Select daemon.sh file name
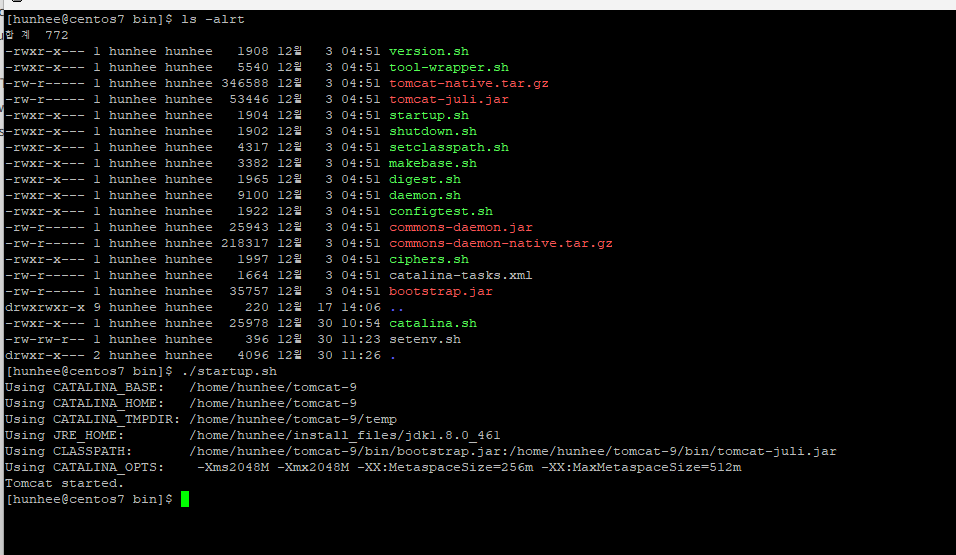 tap(425, 195)
